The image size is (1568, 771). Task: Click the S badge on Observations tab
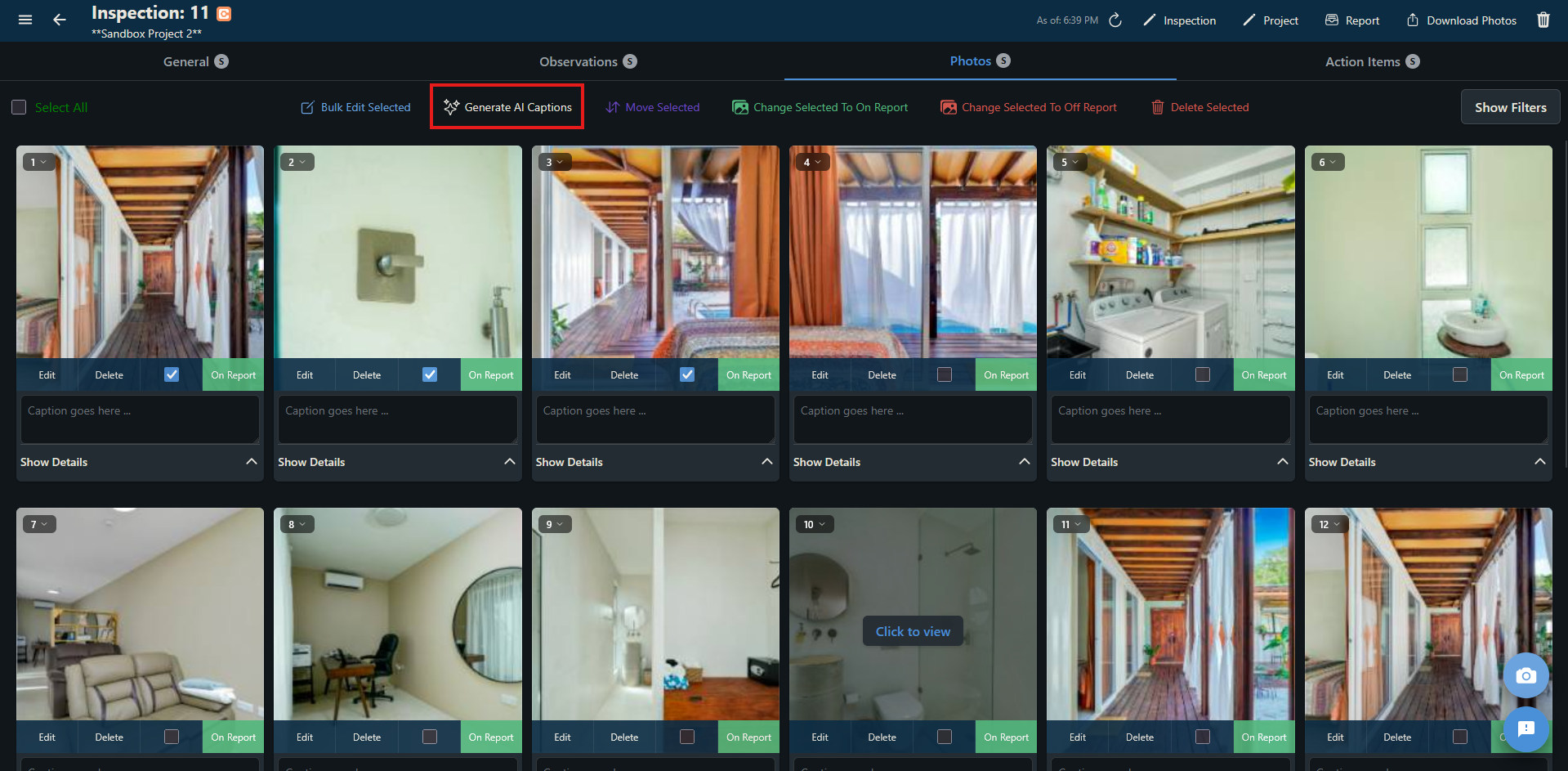tap(630, 61)
